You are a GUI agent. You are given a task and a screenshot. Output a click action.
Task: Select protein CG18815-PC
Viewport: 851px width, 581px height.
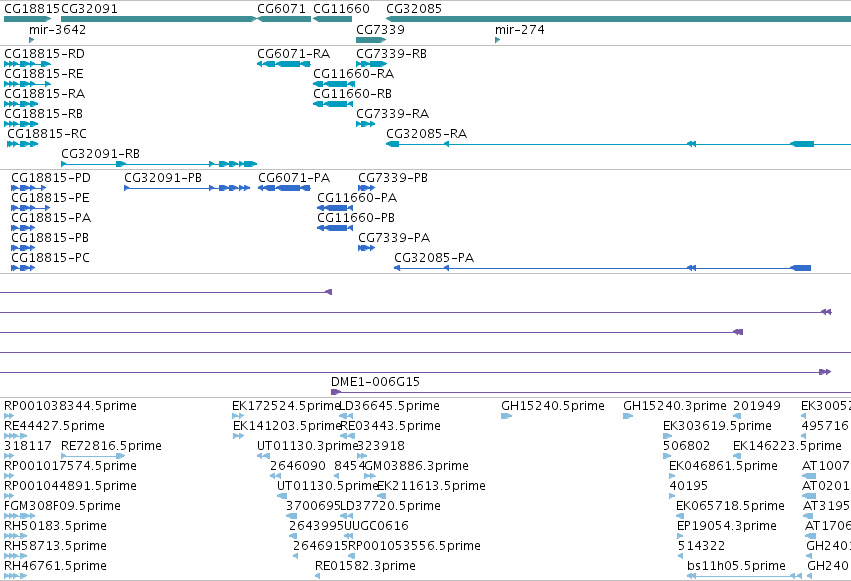pos(50,258)
